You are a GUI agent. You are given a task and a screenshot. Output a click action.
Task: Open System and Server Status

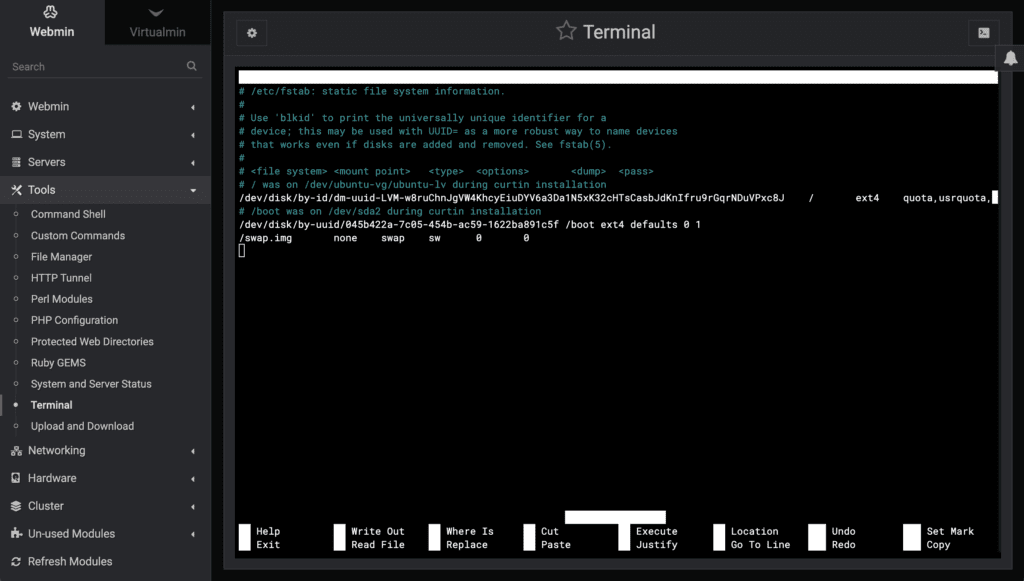coord(91,383)
